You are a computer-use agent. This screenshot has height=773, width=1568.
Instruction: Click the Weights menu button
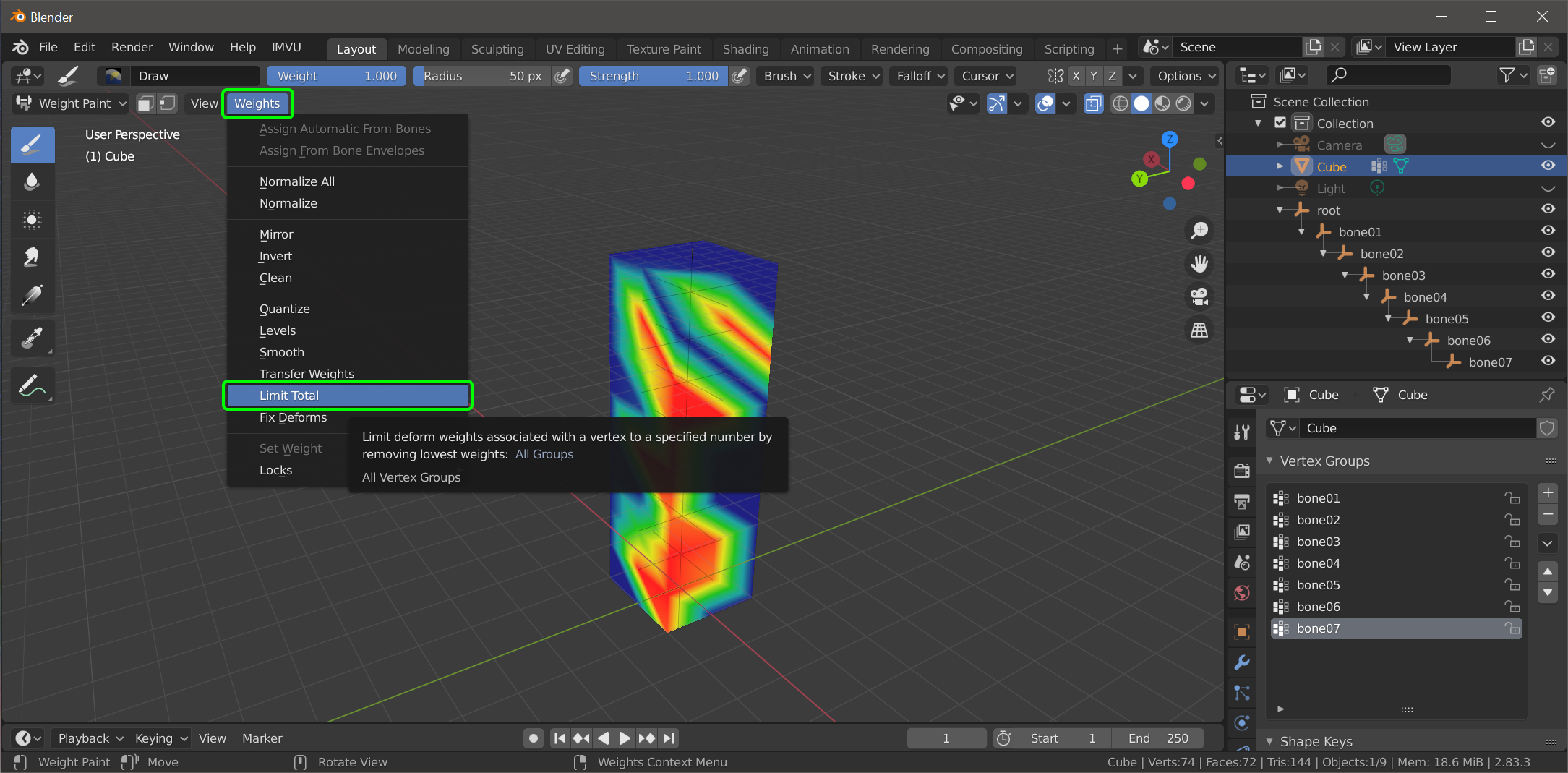257,103
